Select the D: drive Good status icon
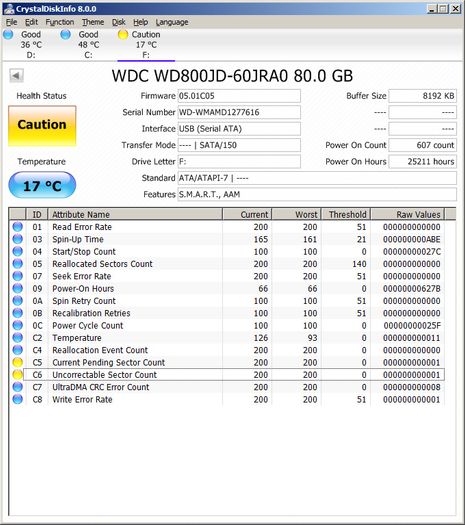 8,34
